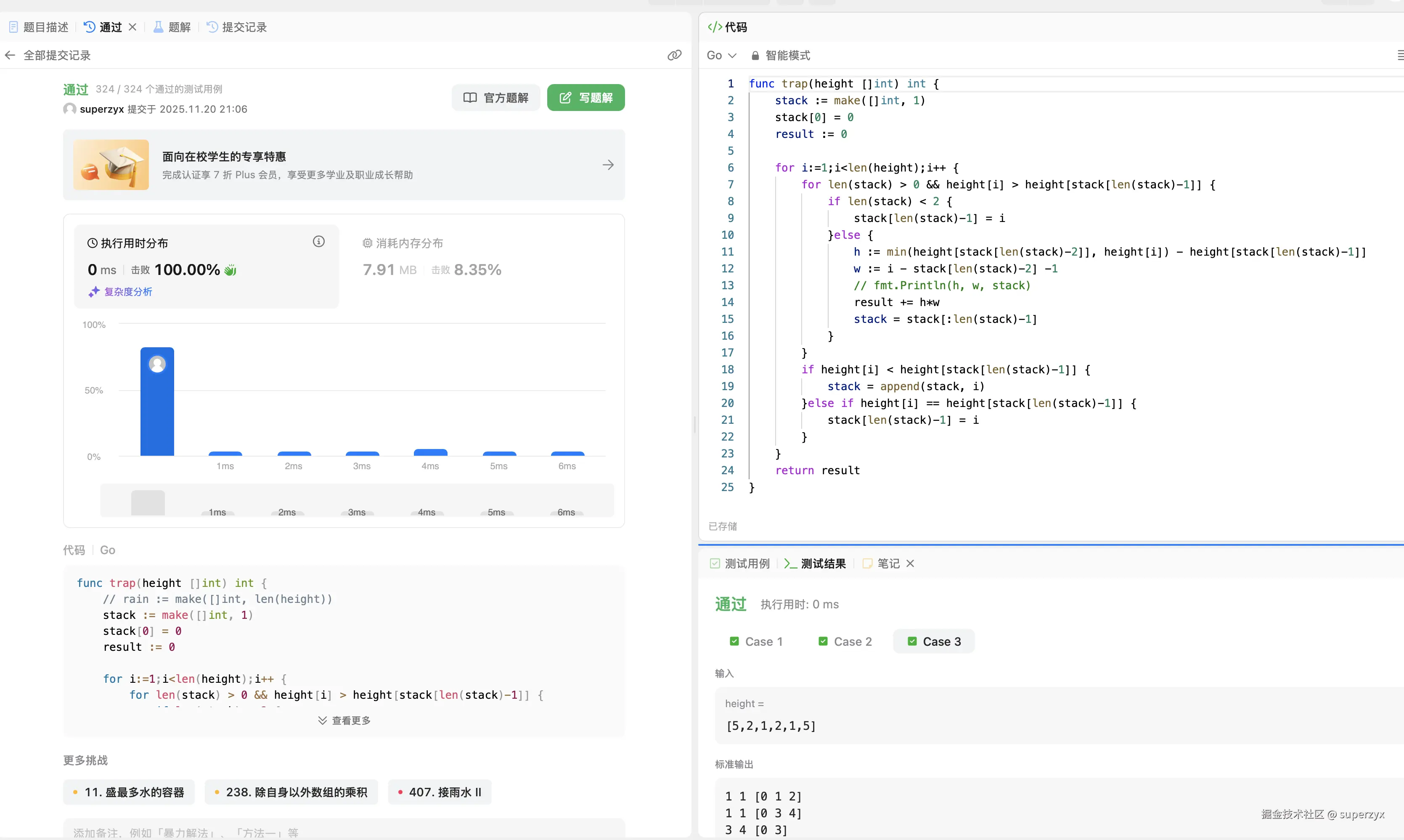Select Case 2 test result
1404x840 pixels.
click(846, 641)
